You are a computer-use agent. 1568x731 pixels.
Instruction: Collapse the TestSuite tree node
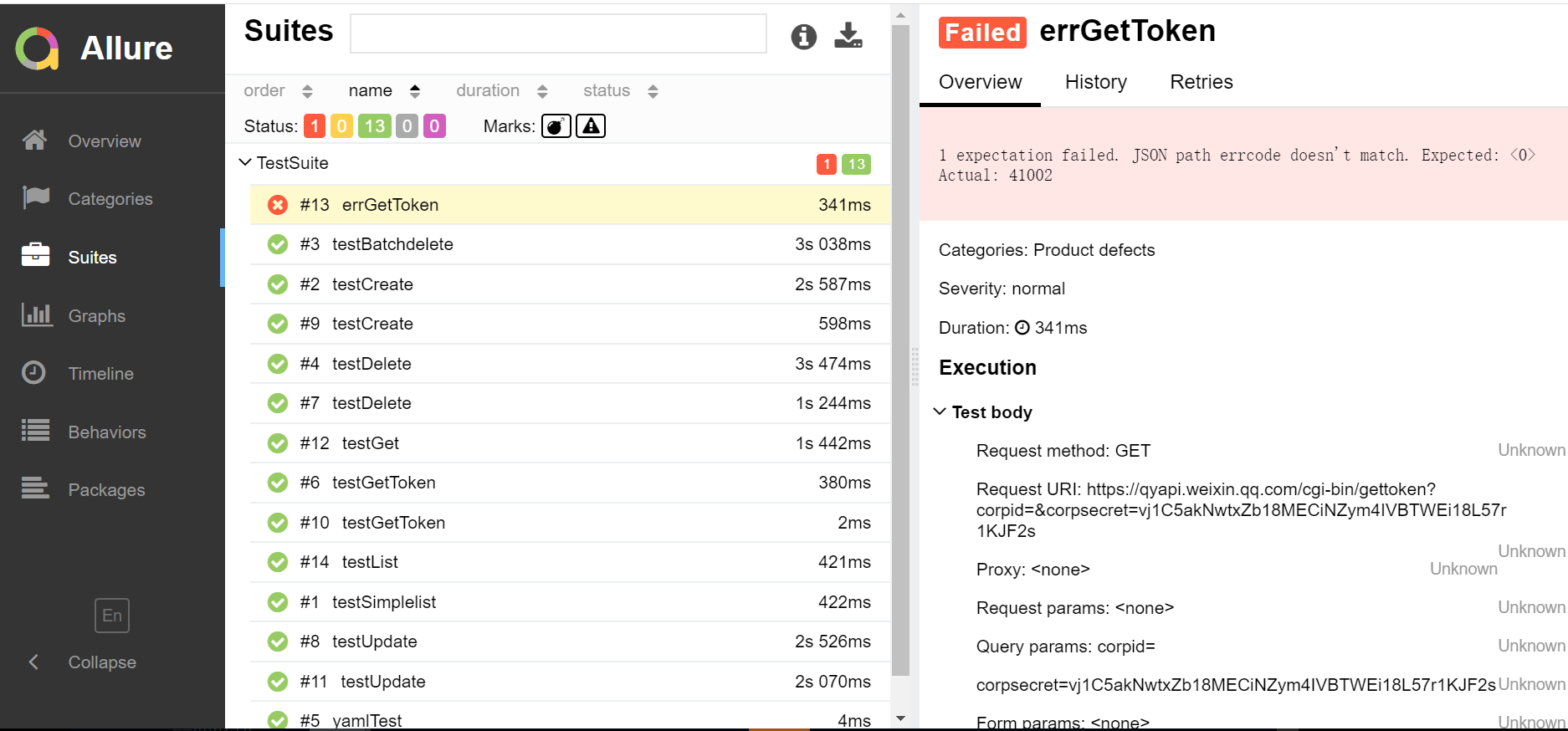pyautogui.click(x=245, y=163)
